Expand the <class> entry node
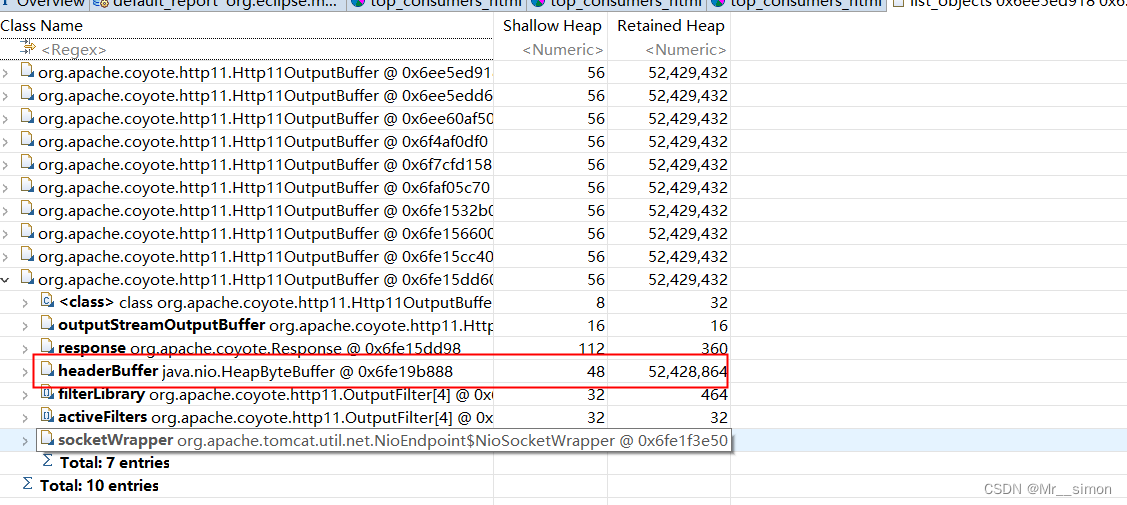This screenshot has height=505, width=1127. (27, 302)
